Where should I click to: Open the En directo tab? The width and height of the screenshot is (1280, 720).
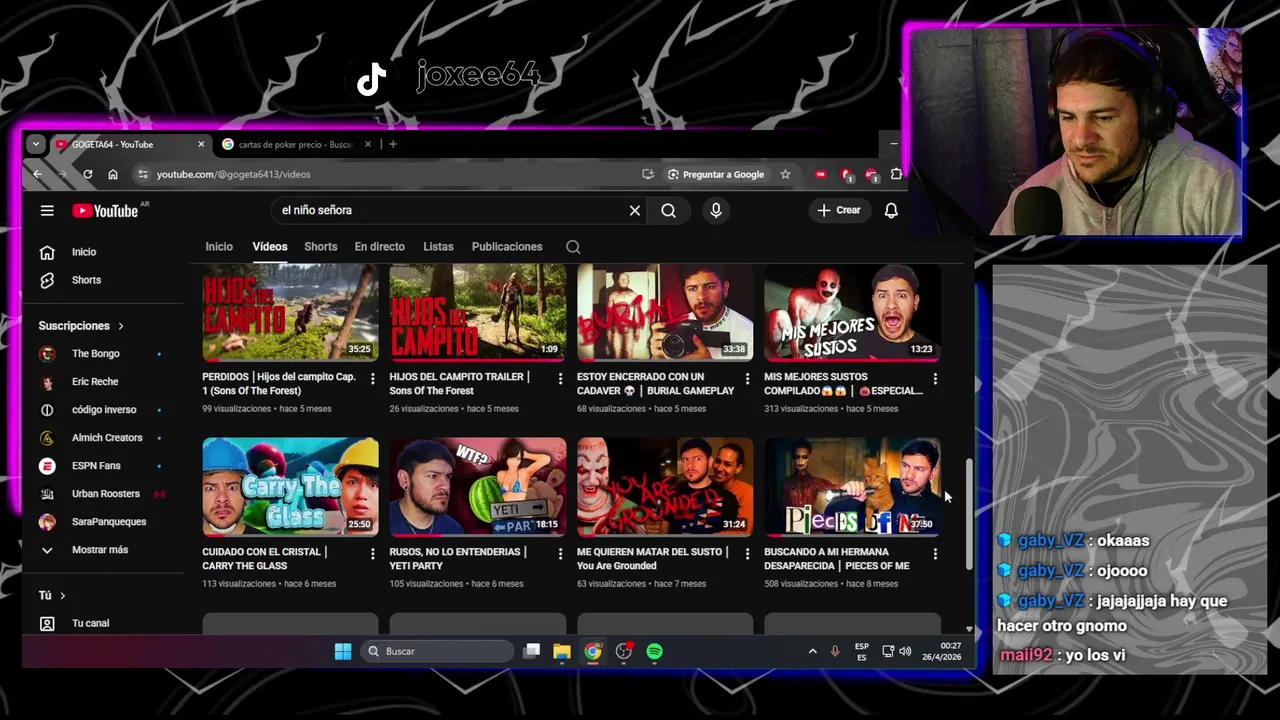[380, 247]
